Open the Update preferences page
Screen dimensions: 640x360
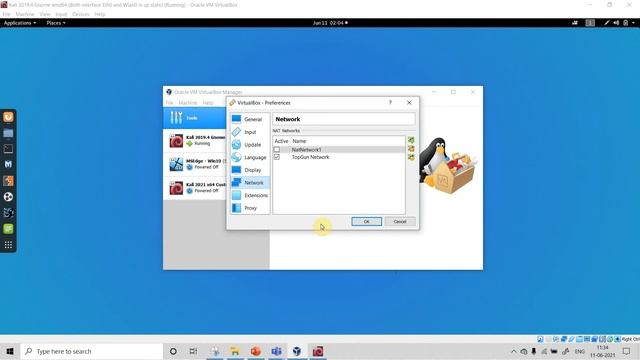[249, 144]
